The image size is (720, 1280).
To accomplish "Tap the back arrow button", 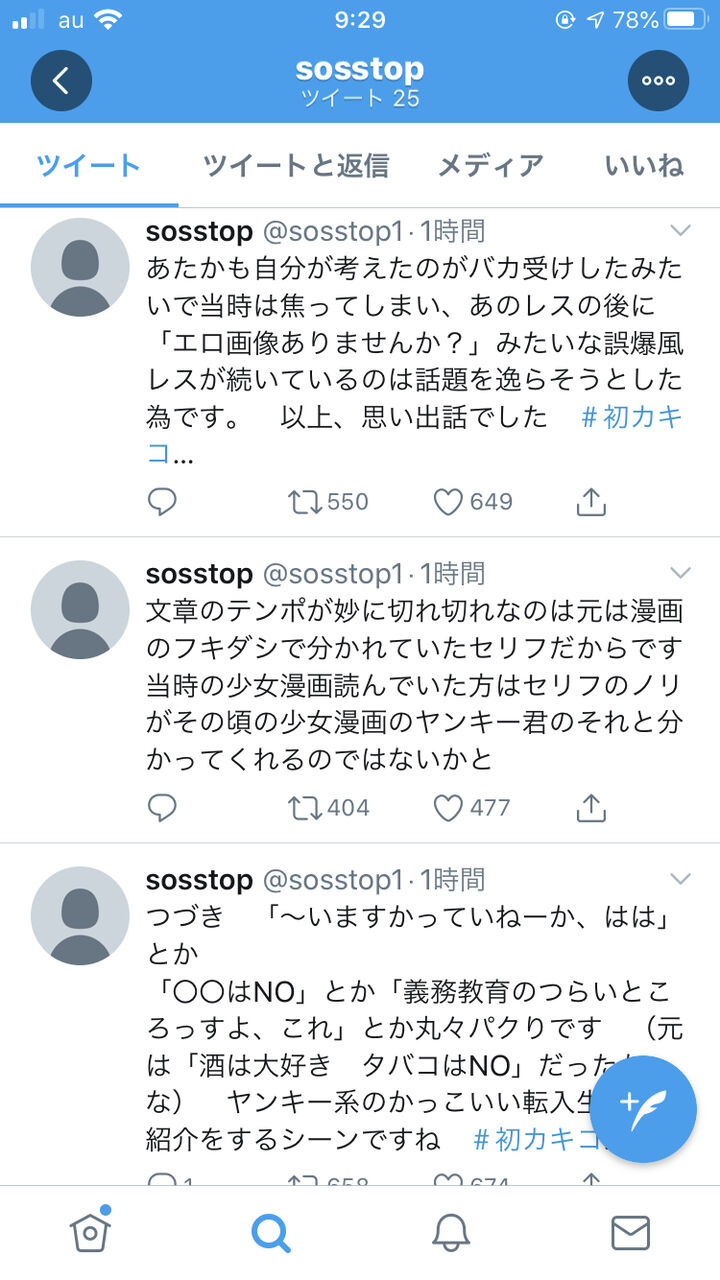I will [x=61, y=80].
